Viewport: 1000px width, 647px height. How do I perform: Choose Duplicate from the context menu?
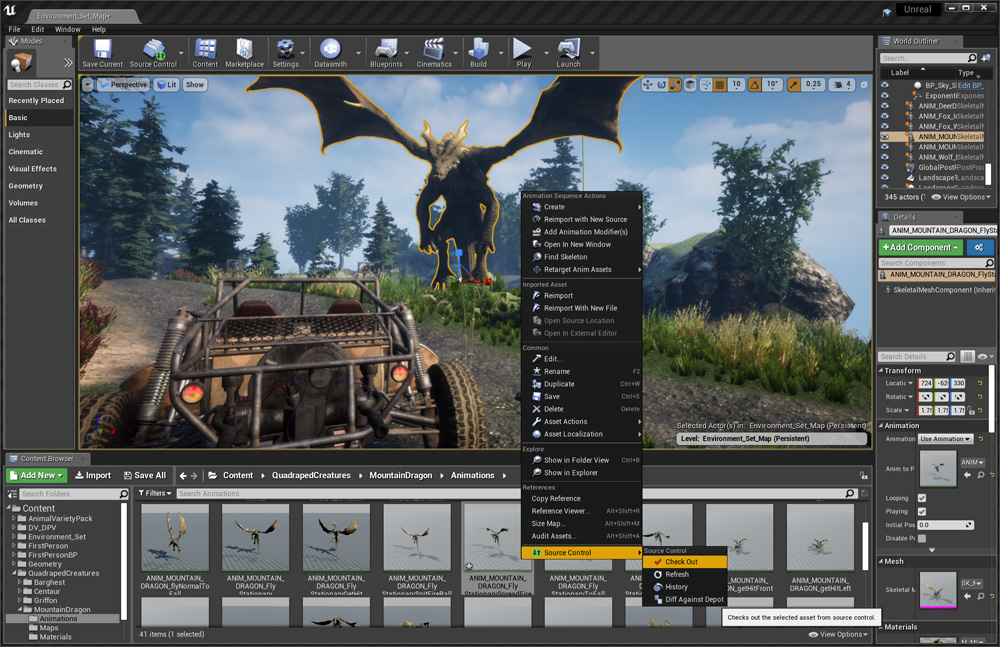pos(581,384)
